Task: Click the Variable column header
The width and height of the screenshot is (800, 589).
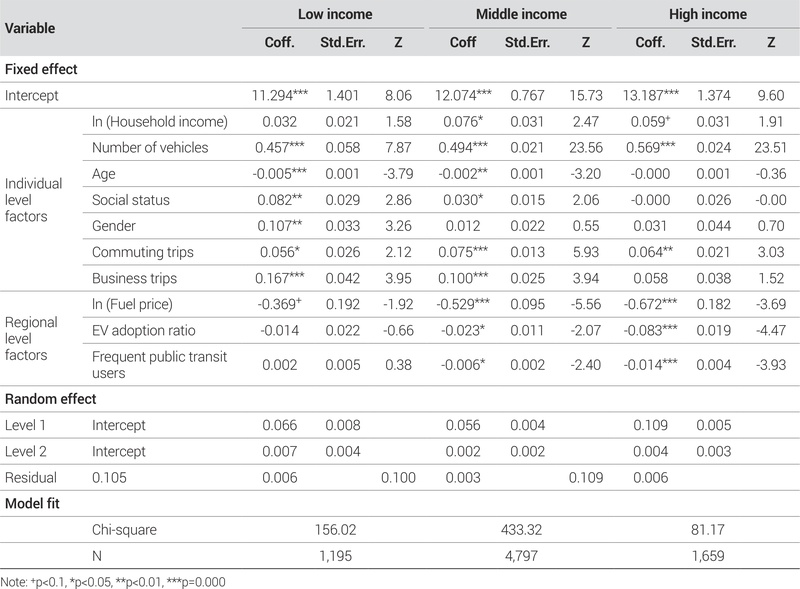Action: point(31,29)
